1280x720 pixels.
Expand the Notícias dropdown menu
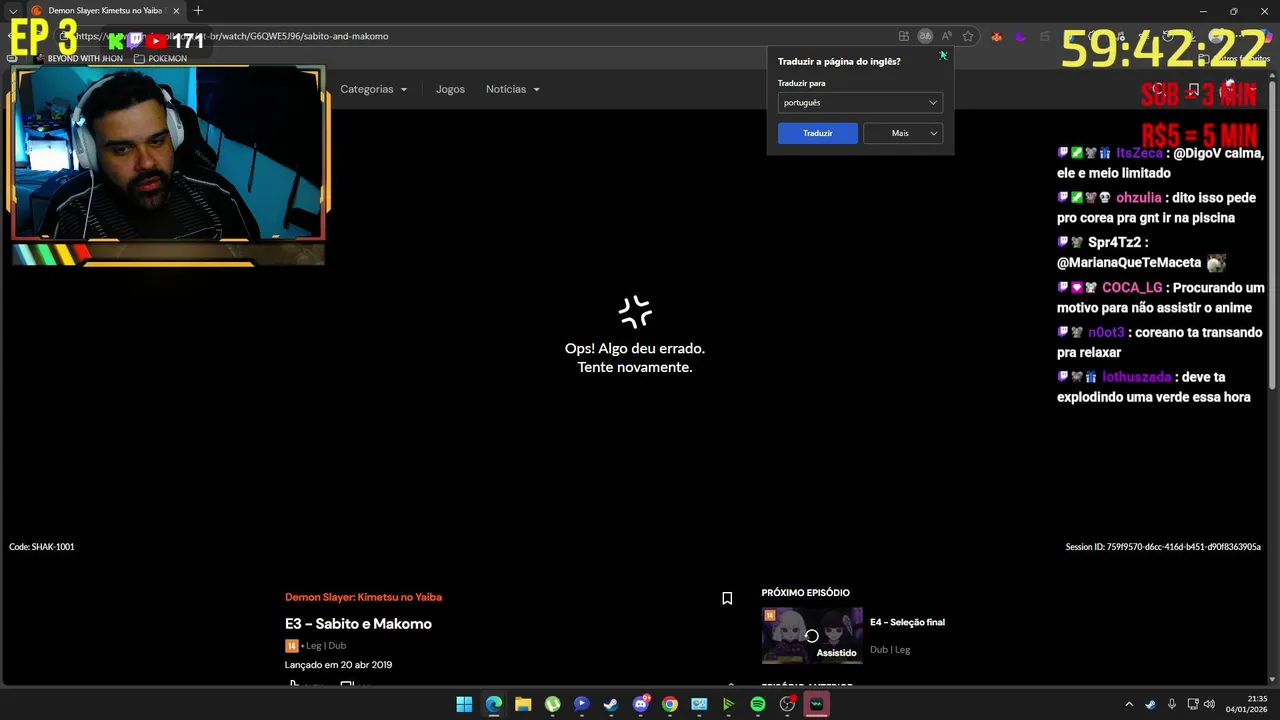pyautogui.click(x=513, y=89)
